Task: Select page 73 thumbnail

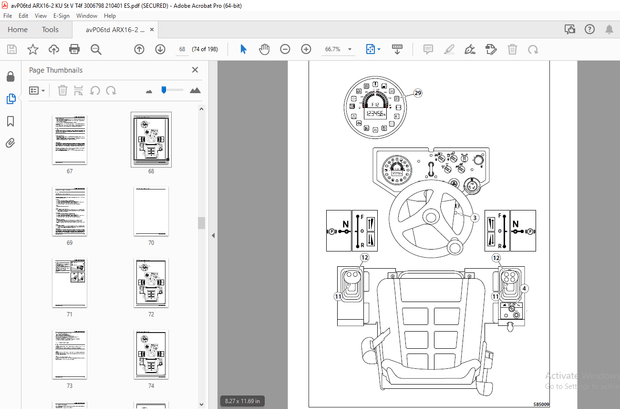Action: 70,354
